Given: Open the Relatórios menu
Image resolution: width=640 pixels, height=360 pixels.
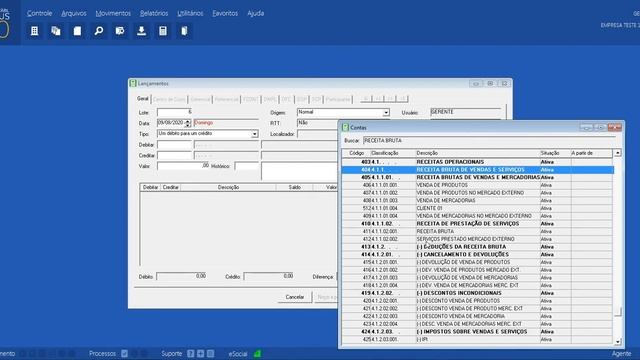Looking at the screenshot, I should 154,13.
